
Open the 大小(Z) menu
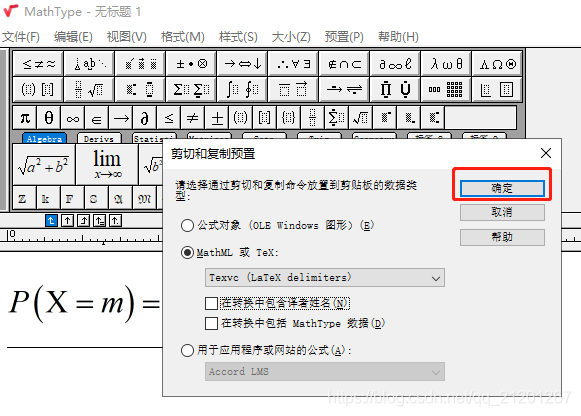point(291,37)
